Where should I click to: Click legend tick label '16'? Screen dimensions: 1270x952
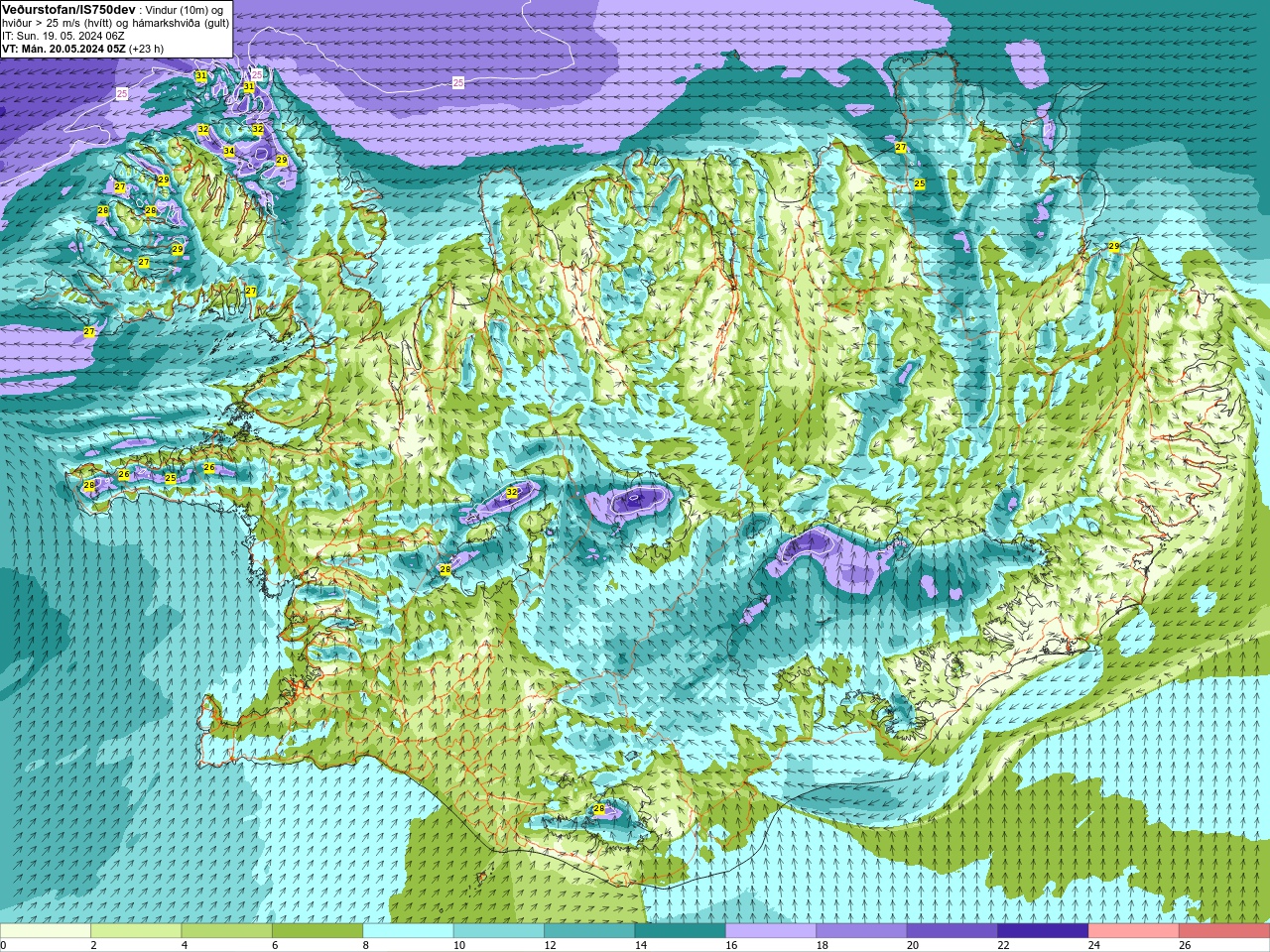731,945
